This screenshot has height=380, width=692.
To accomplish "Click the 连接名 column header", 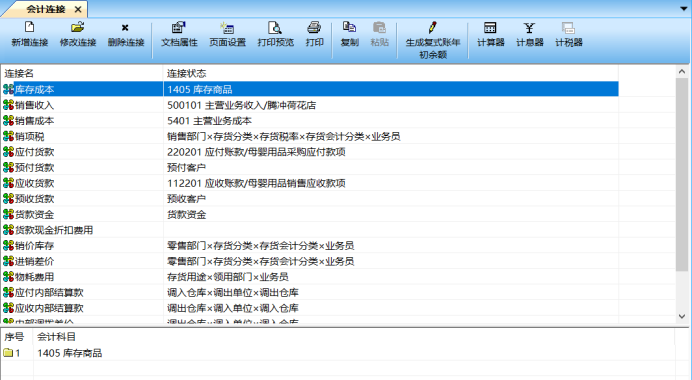I will [x=82, y=73].
